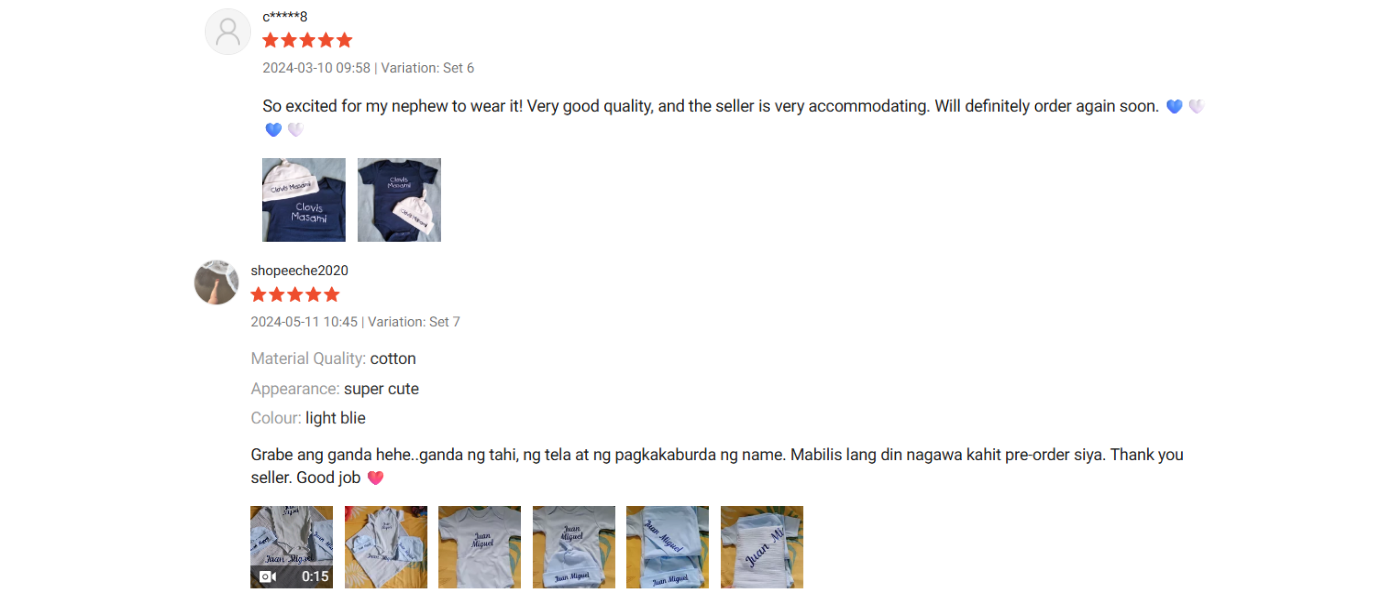The width and height of the screenshot is (1400, 600).
Task: Click the pink heart emoji after Good job
Action: click(376, 478)
